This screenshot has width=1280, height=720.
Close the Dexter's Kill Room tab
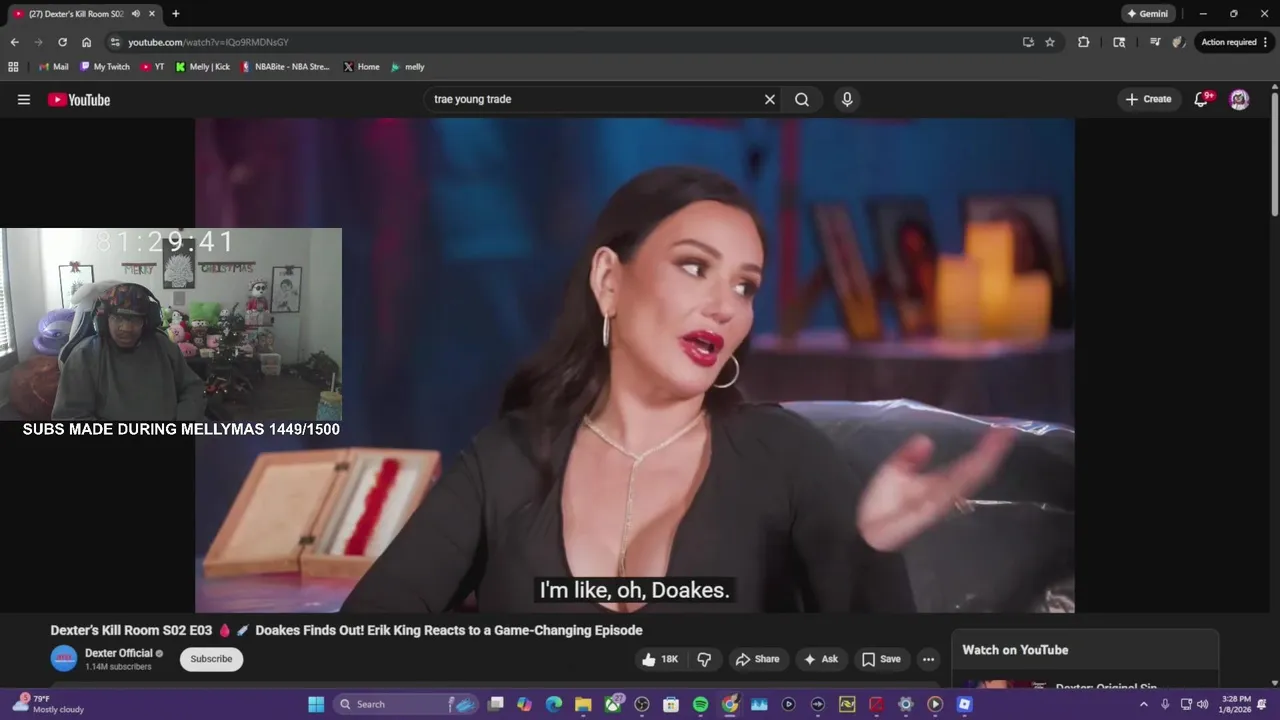click(x=152, y=14)
